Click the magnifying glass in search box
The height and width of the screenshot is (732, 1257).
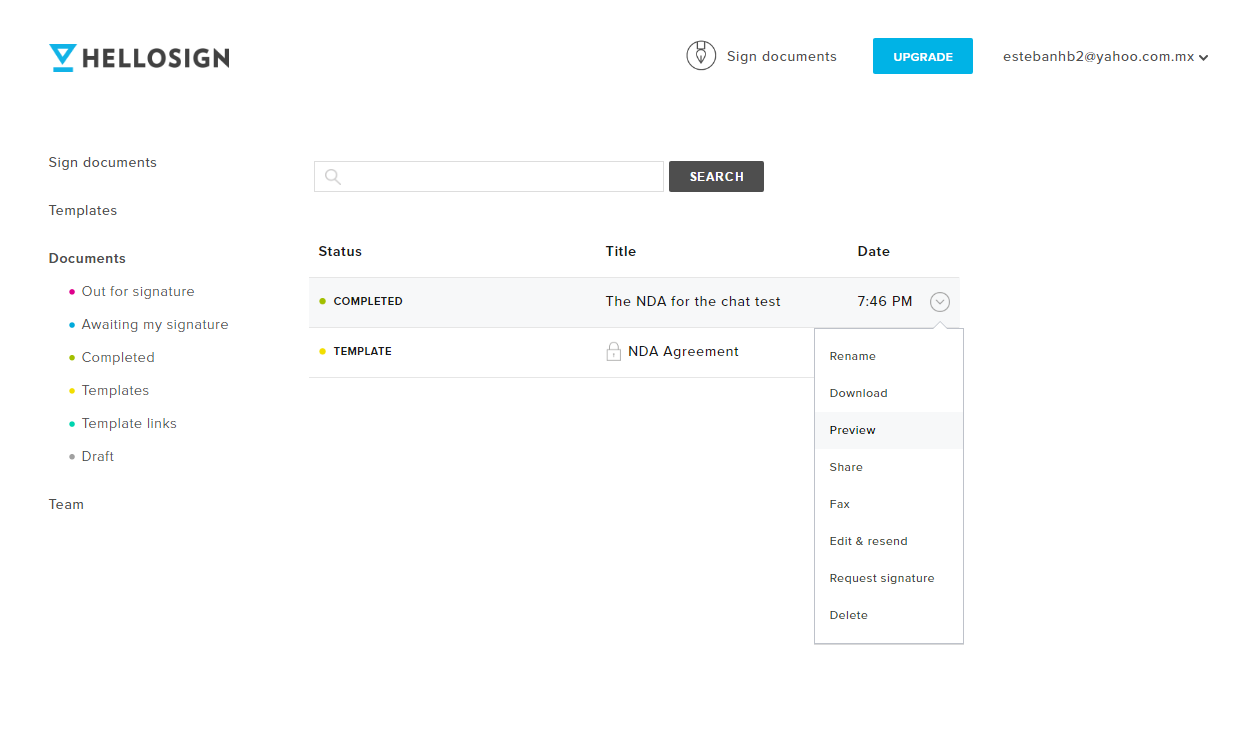click(331, 176)
